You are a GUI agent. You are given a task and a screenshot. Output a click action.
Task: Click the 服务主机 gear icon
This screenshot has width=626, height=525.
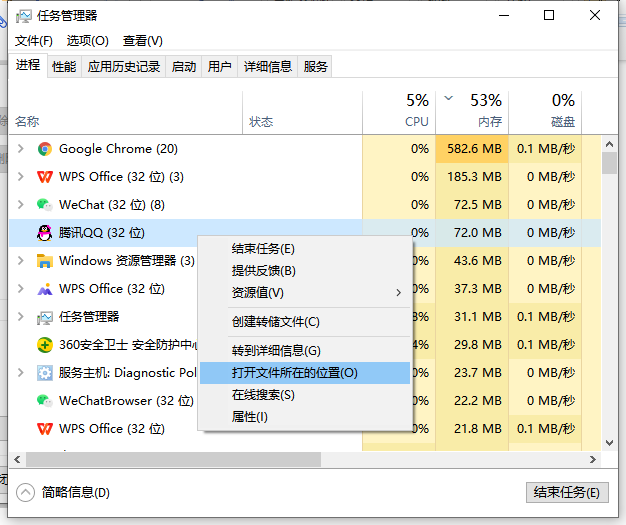click(x=44, y=373)
